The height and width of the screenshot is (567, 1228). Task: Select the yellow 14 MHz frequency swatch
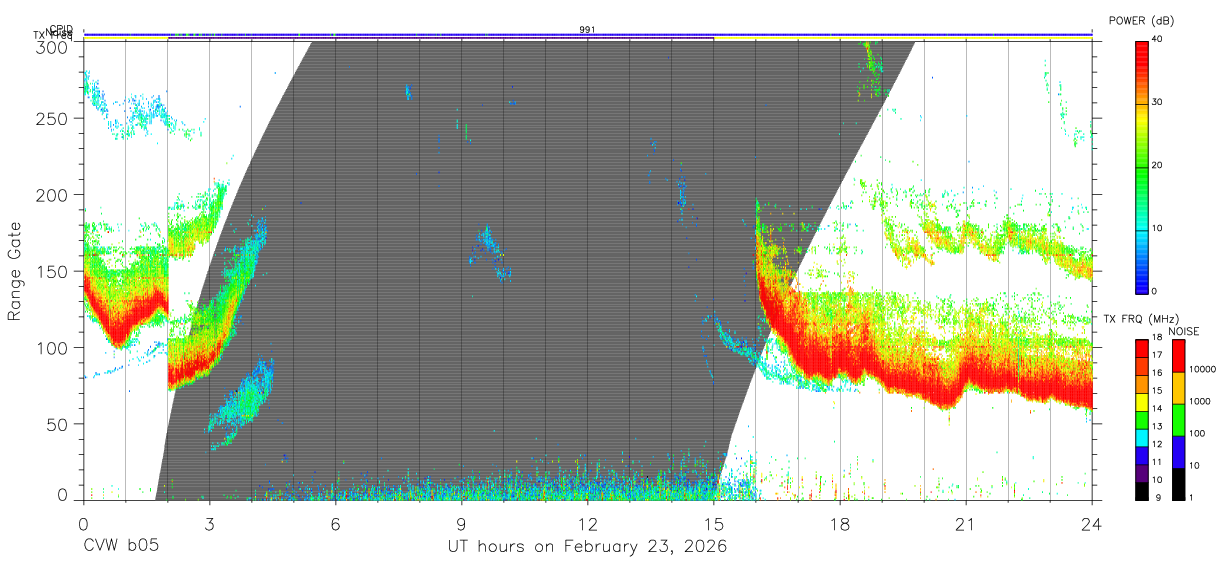pyautogui.click(x=1142, y=403)
